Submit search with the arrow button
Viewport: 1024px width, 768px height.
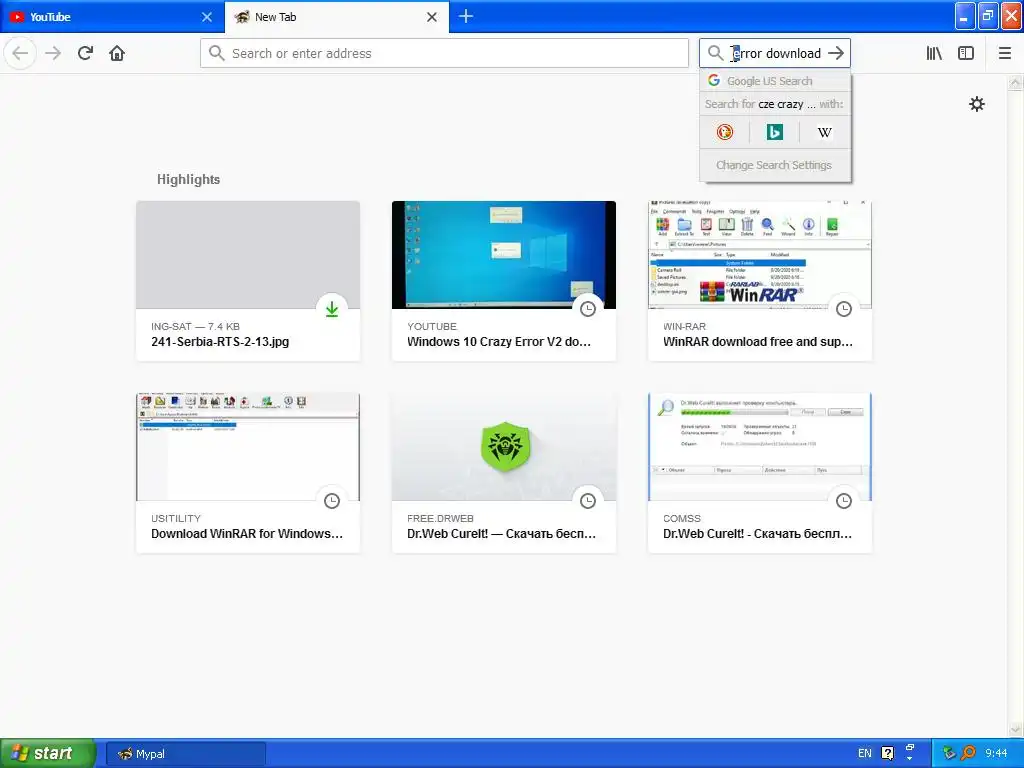836,53
